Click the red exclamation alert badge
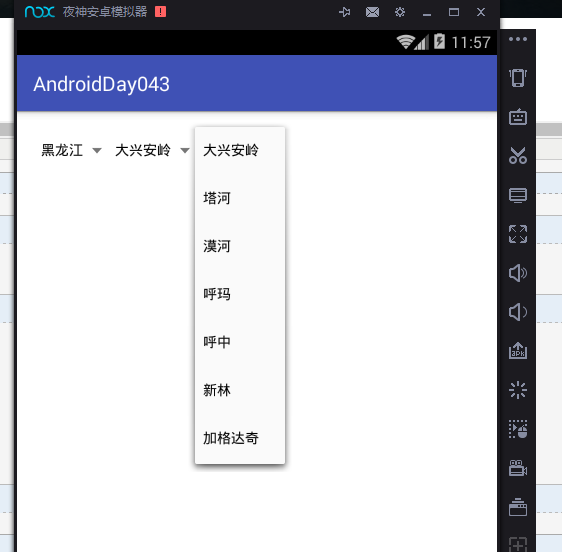 160,12
